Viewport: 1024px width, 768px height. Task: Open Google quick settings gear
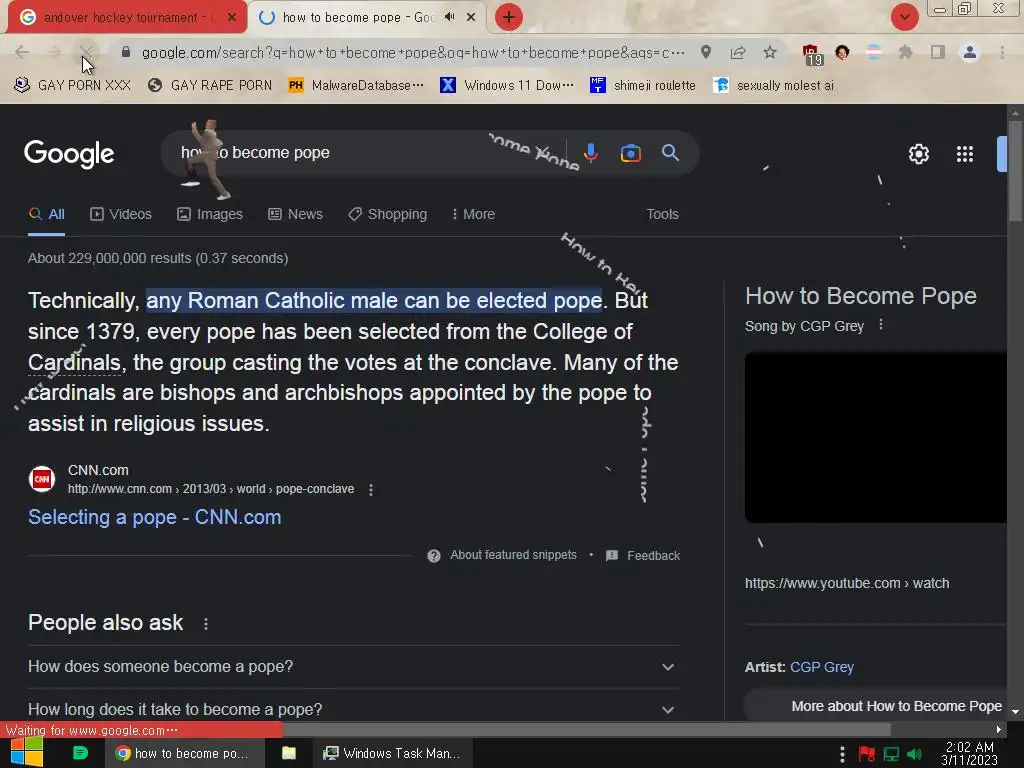(918, 154)
